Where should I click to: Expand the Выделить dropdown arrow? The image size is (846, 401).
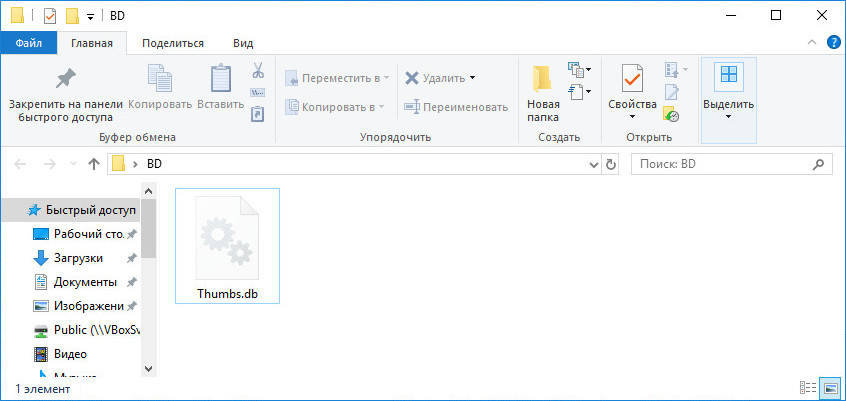(728, 117)
